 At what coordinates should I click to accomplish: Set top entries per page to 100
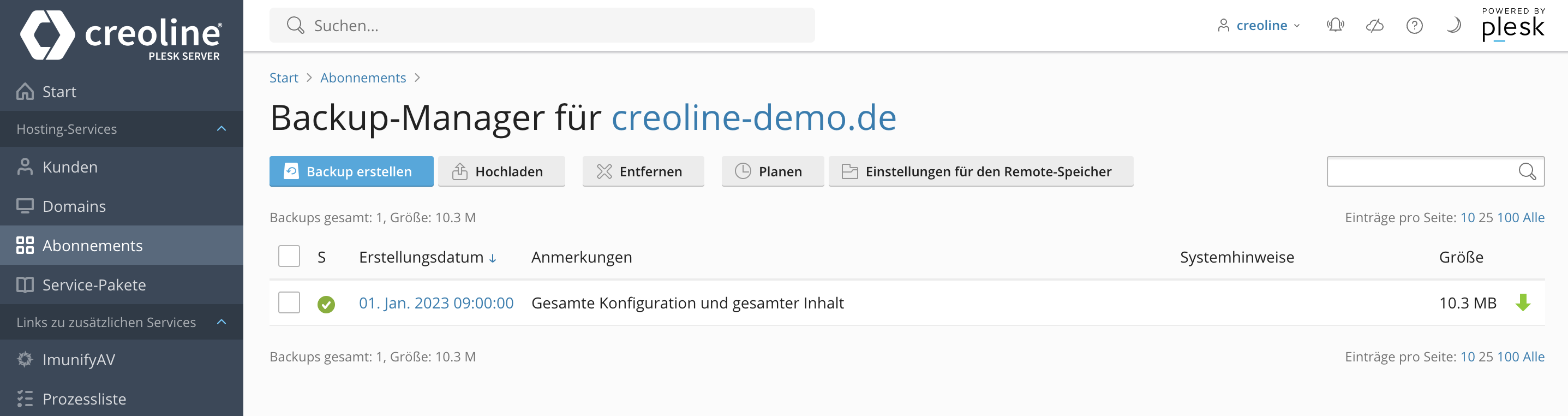pos(1508,217)
